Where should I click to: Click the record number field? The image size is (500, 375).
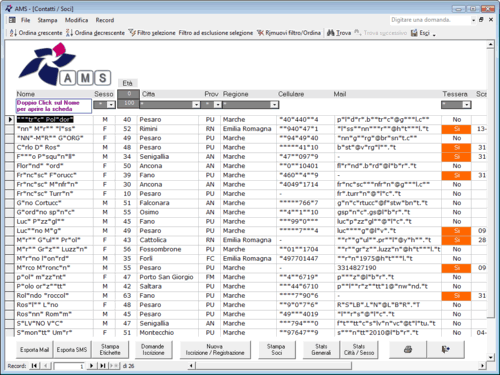click(x=69, y=366)
